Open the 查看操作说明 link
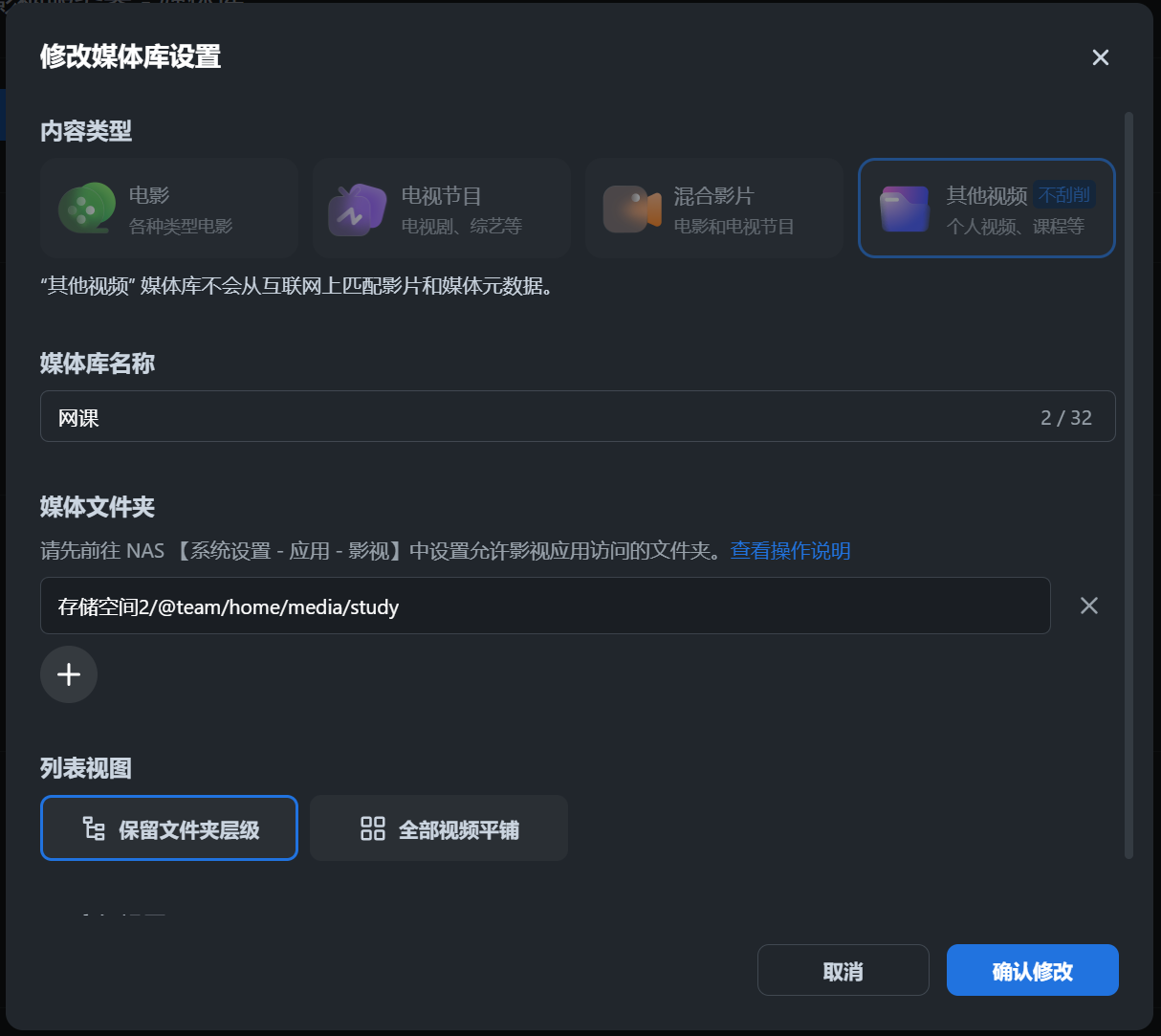 (x=791, y=551)
